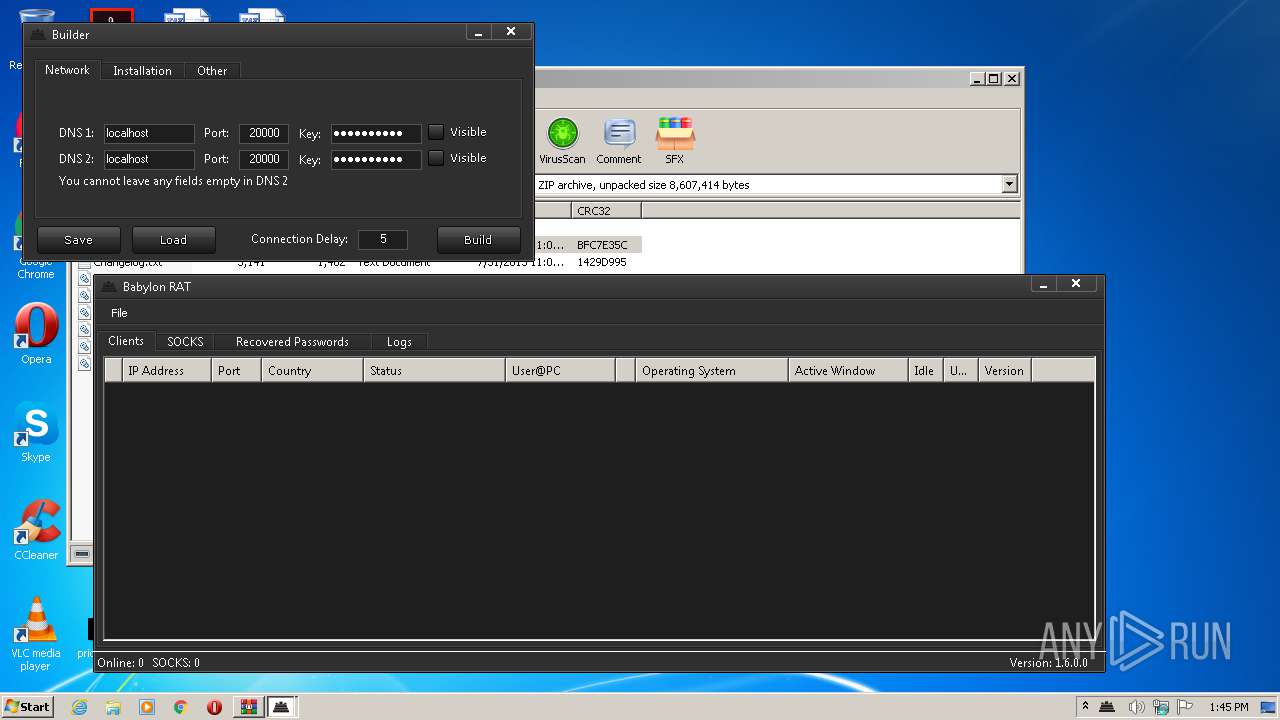Switch to the SOCKS tab
The image size is (1280, 720).
[x=185, y=341]
